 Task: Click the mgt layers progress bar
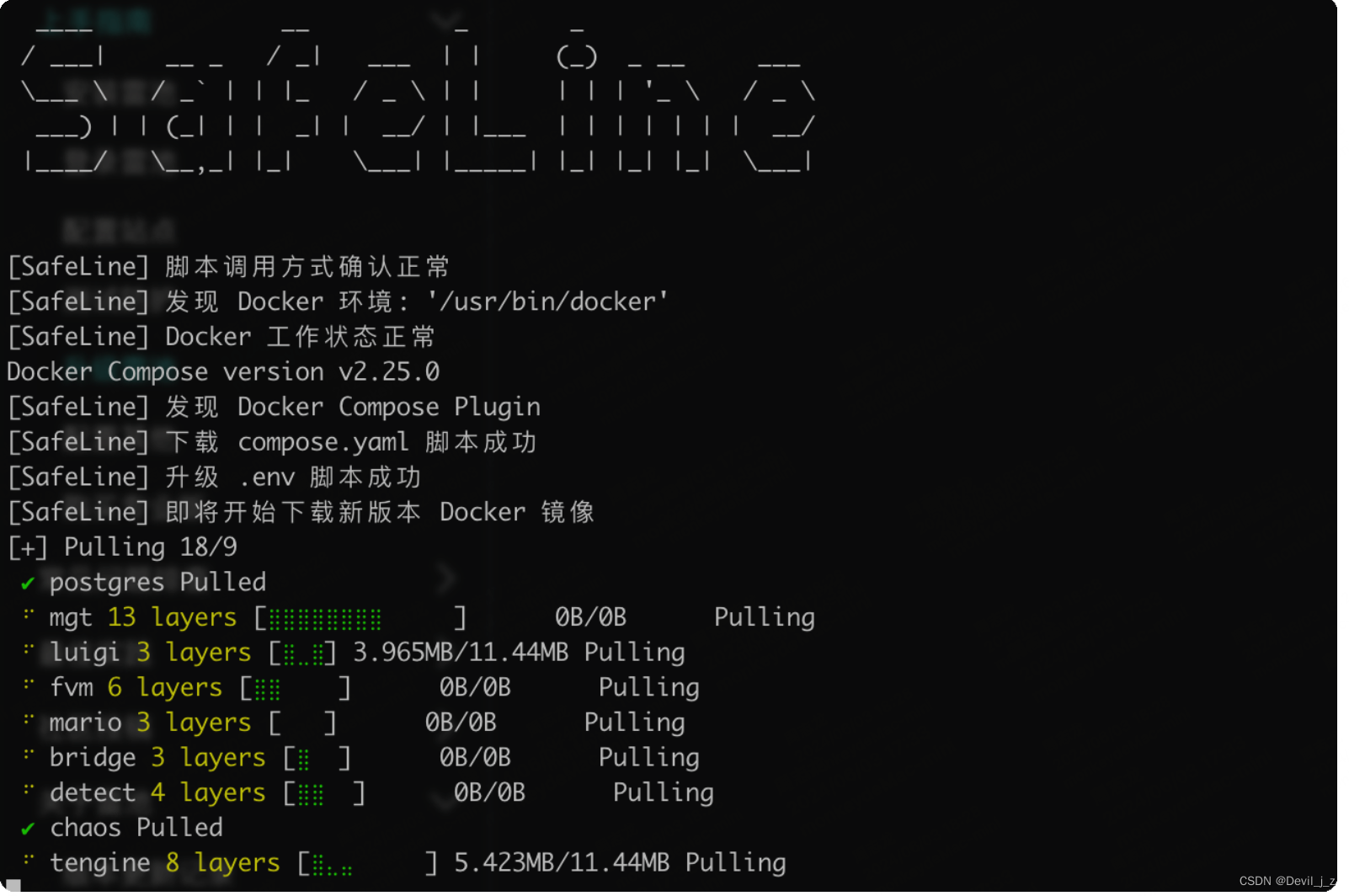pyautogui.click(x=360, y=619)
